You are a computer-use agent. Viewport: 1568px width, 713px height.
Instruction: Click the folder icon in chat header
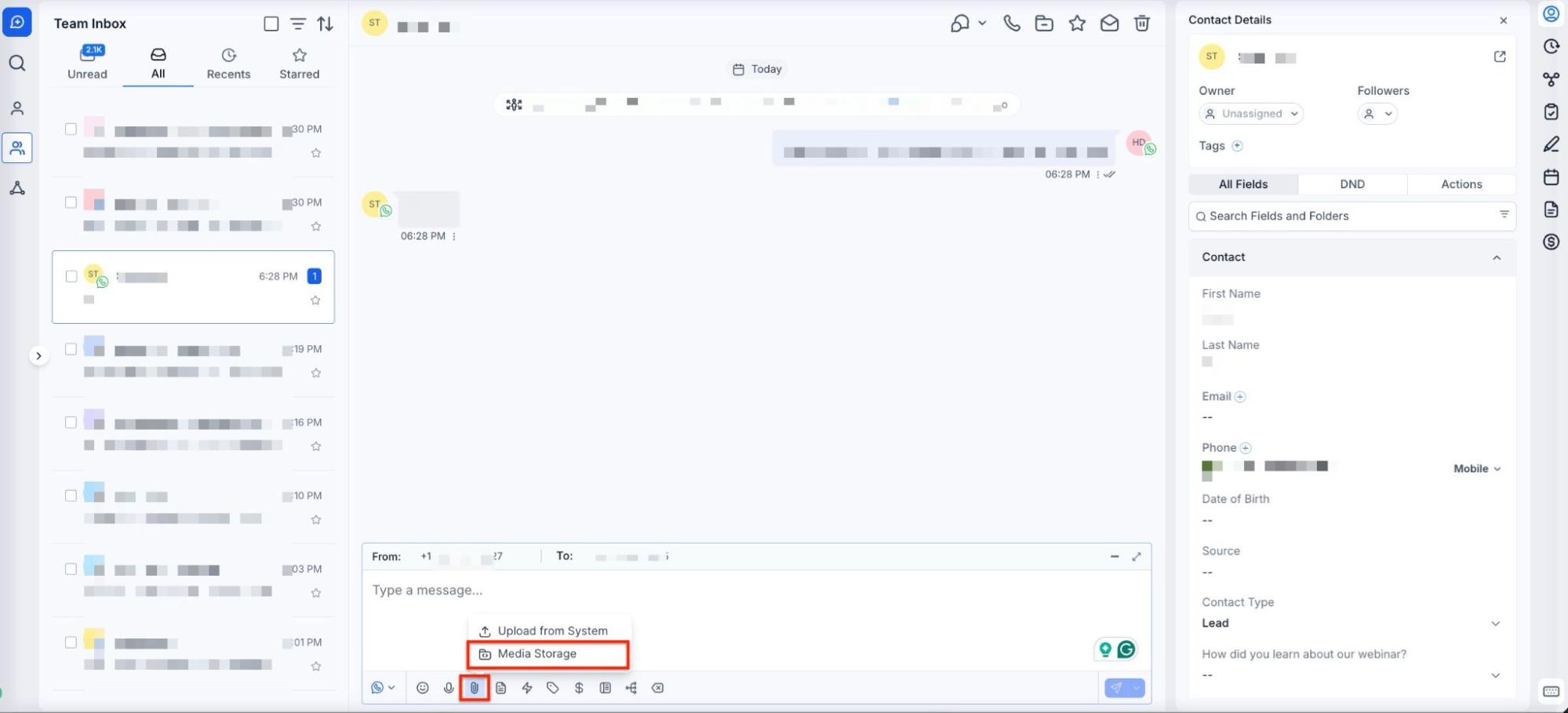tap(1044, 24)
